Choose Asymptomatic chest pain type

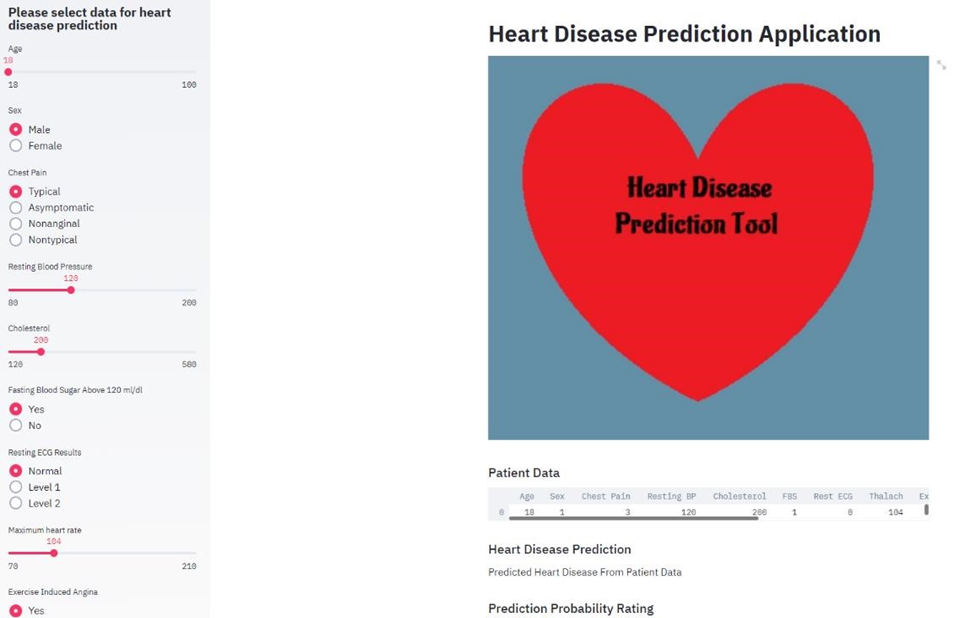click(x=16, y=207)
